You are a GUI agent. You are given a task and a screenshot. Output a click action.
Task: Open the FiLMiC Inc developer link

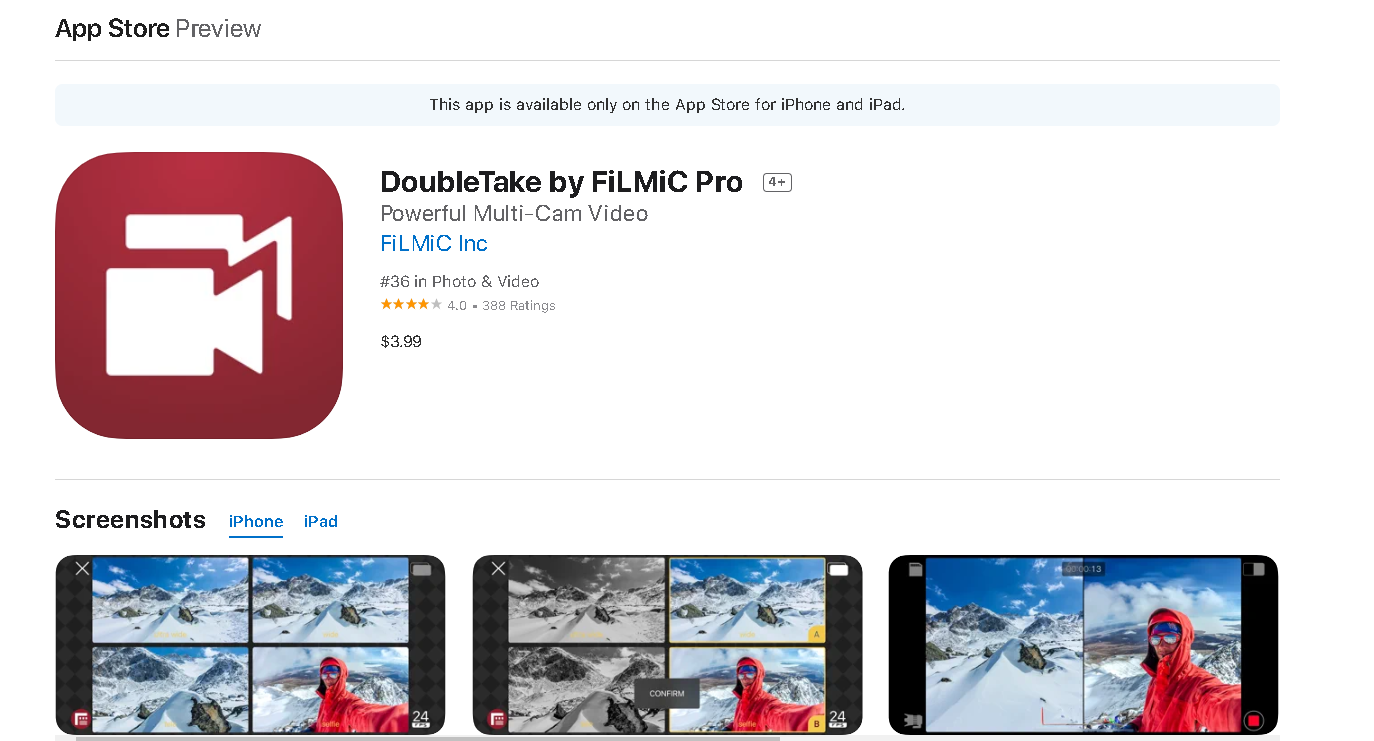click(x=434, y=243)
